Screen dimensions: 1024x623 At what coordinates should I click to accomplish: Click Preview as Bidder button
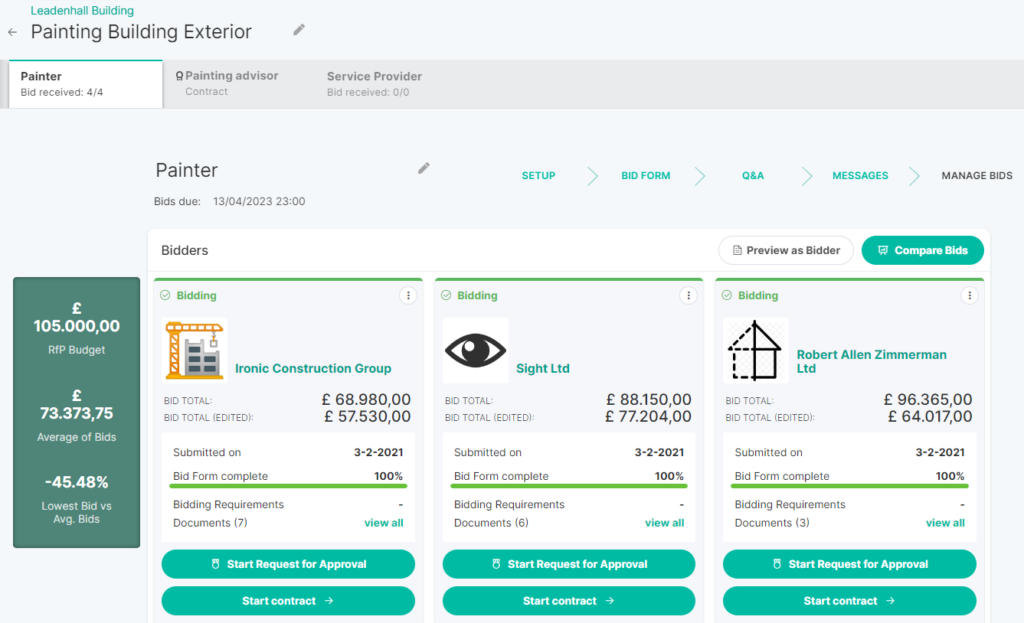coord(786,250)
